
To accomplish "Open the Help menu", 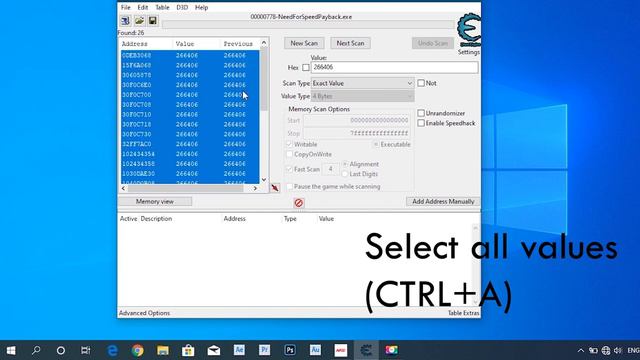I will pyautogui.click(x=201, y=7).
